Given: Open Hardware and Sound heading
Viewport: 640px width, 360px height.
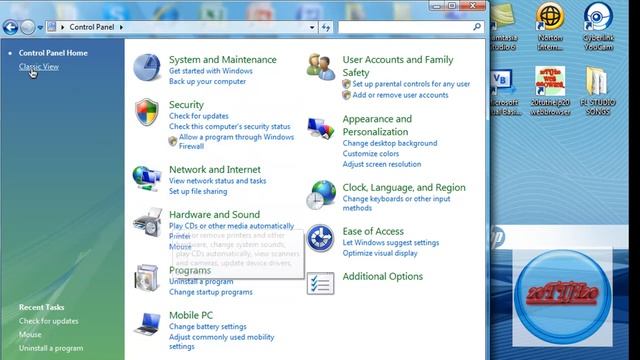Looking at the screenshot, I should pyautogui.click(x=214, y=215).
